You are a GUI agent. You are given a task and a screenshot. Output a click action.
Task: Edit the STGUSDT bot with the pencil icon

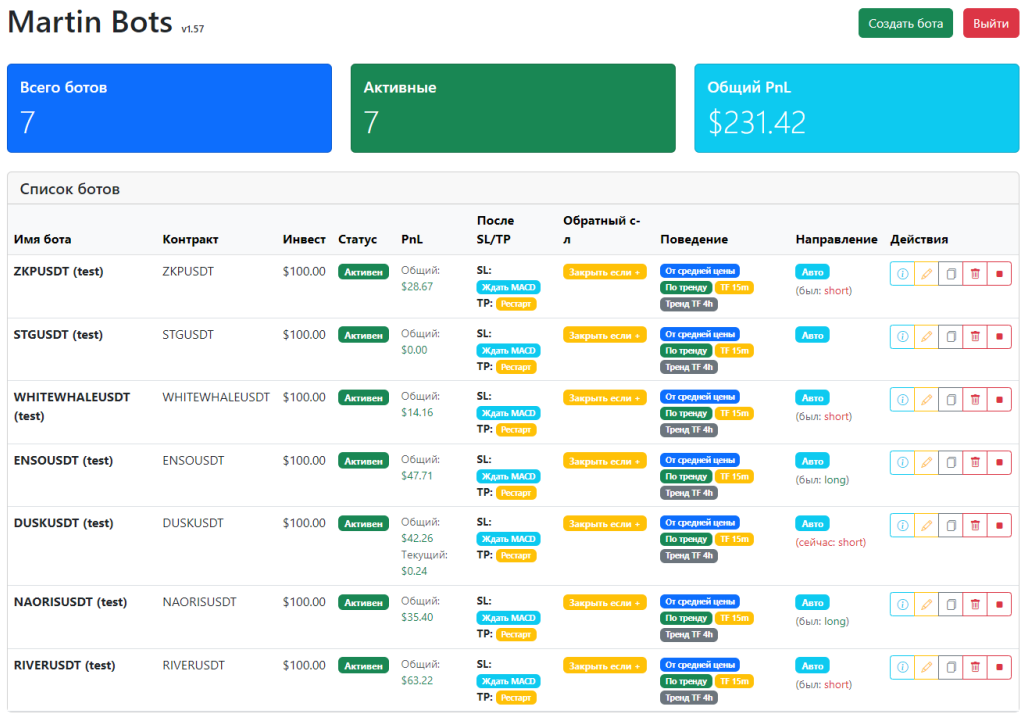click(926, 337)
